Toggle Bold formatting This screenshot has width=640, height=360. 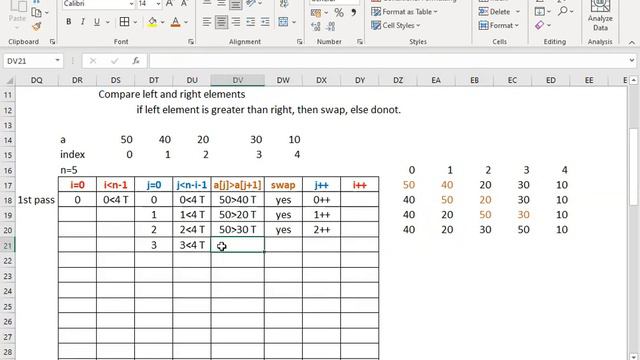69,22
